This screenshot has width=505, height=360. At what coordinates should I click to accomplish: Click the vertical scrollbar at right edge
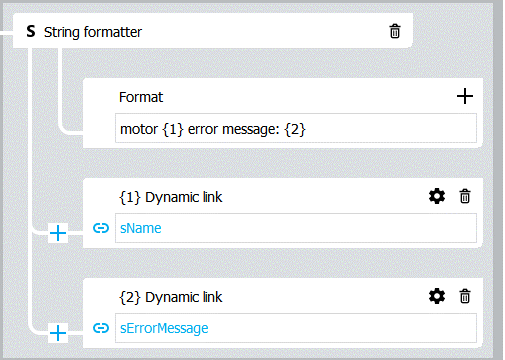498,180
